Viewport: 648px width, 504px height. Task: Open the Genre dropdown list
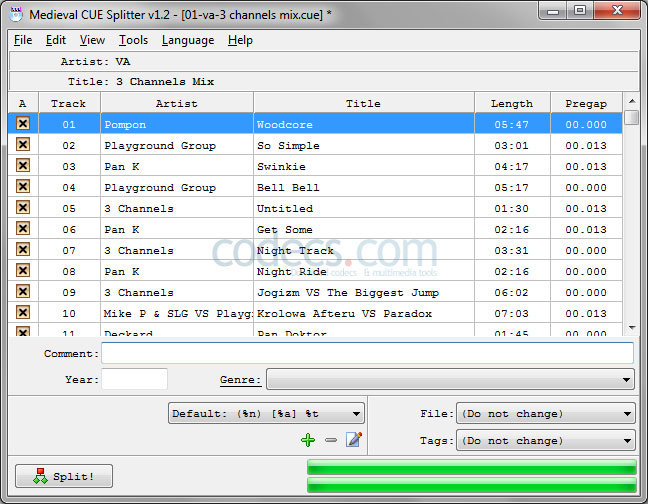coord(450,379)
